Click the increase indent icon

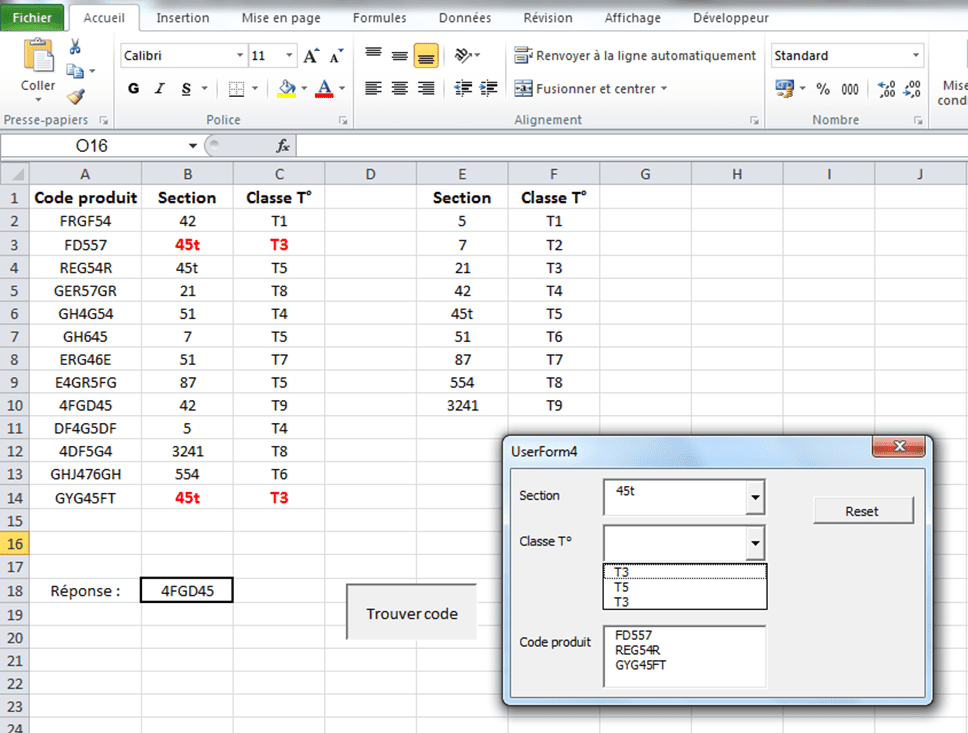[x=489, y=89]
